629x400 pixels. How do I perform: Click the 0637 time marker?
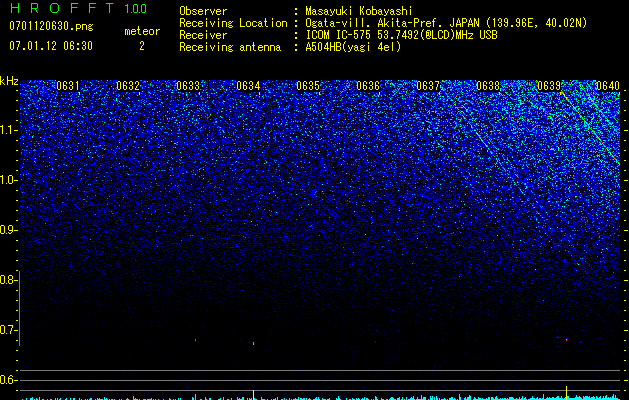pos(428,86)
